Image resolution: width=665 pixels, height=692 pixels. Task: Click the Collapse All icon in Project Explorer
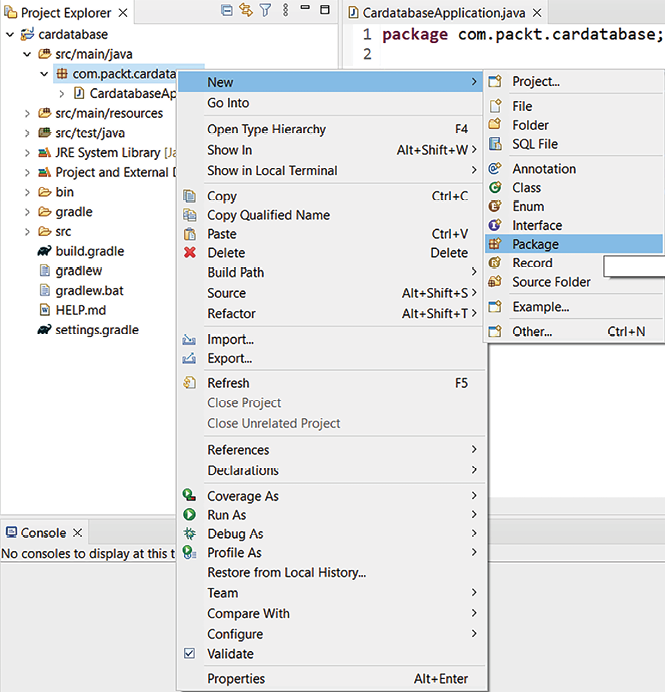[227, 11]
